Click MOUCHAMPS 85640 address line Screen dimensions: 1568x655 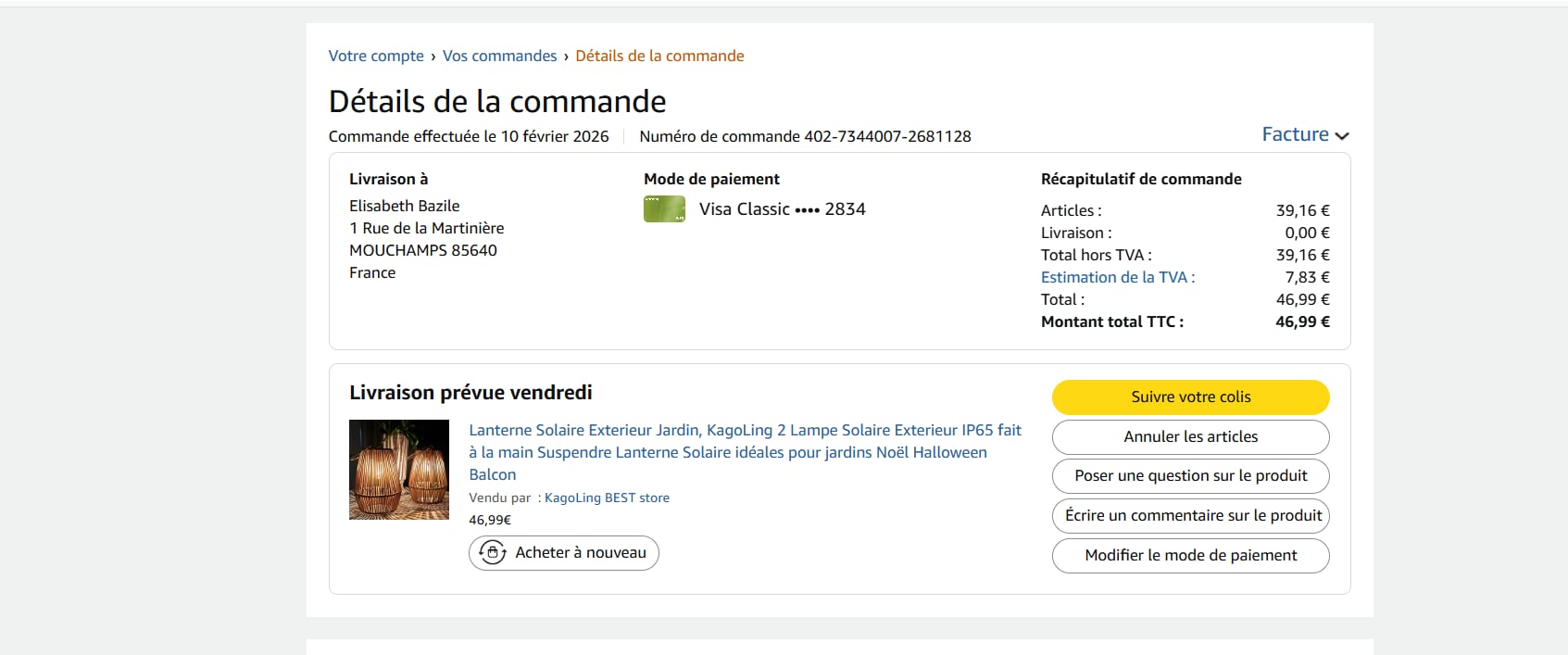point(423,250)
